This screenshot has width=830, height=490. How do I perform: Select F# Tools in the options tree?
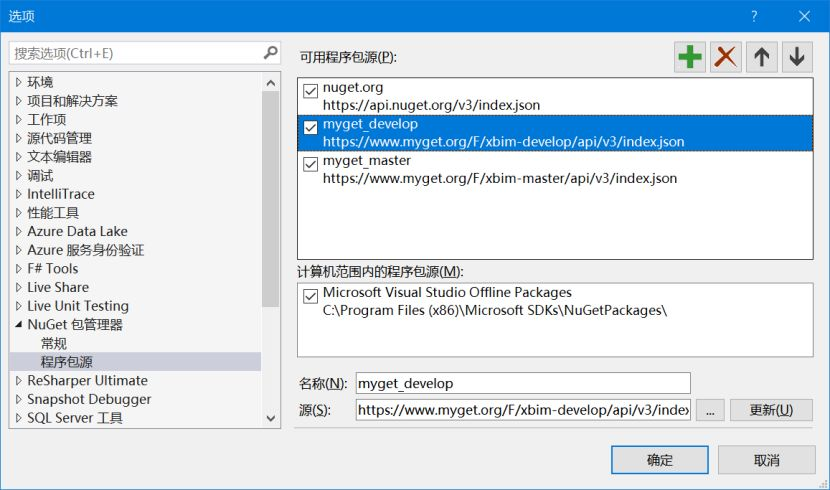52,268
